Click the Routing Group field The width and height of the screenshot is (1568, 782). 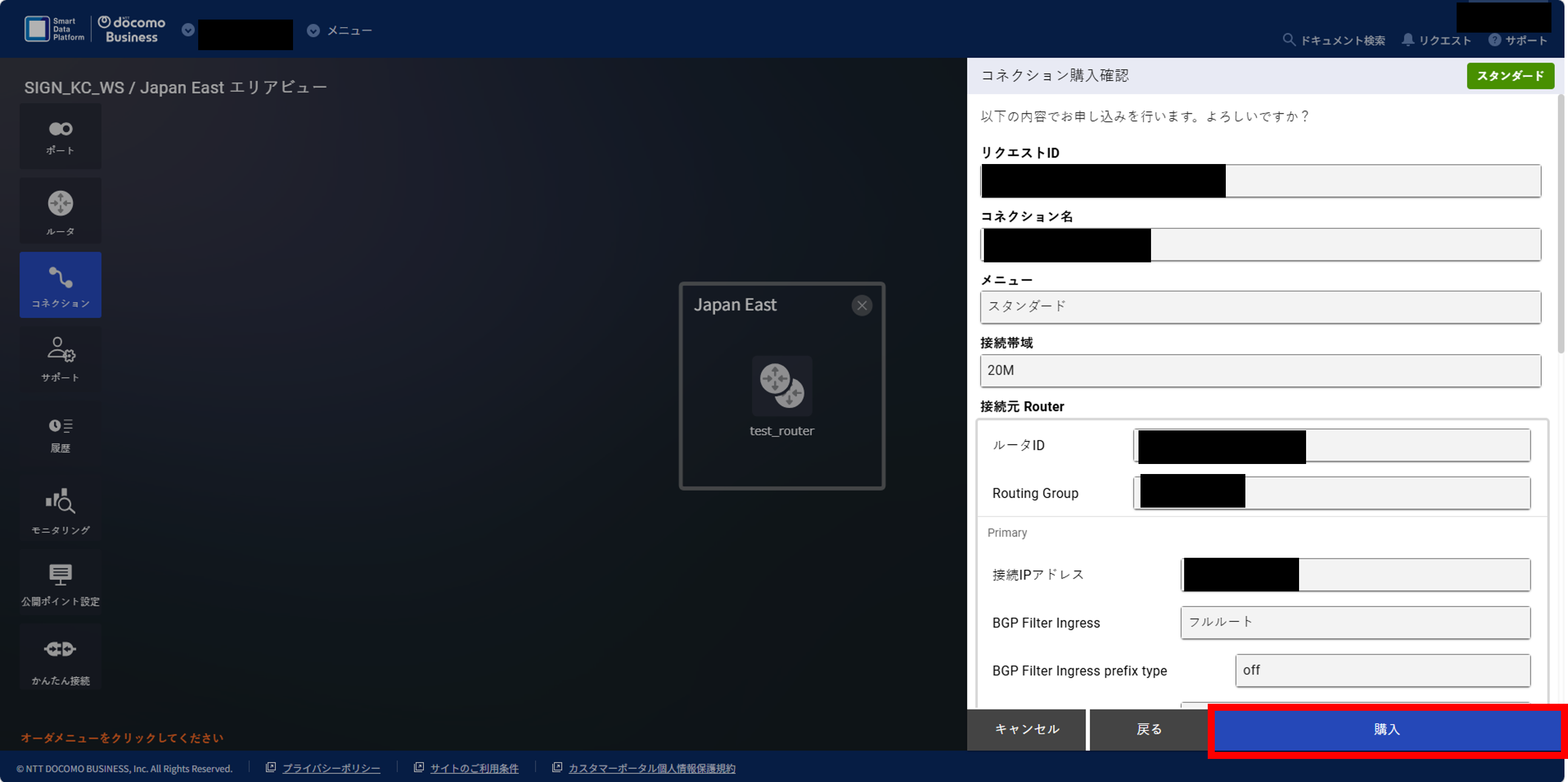tap(1332, 493)
